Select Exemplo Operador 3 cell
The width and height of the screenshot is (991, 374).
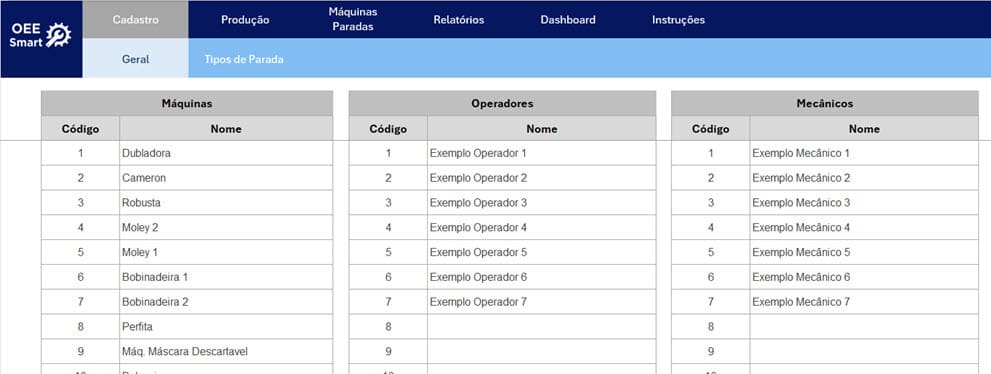pyautogui.click(x=542, y=202)
